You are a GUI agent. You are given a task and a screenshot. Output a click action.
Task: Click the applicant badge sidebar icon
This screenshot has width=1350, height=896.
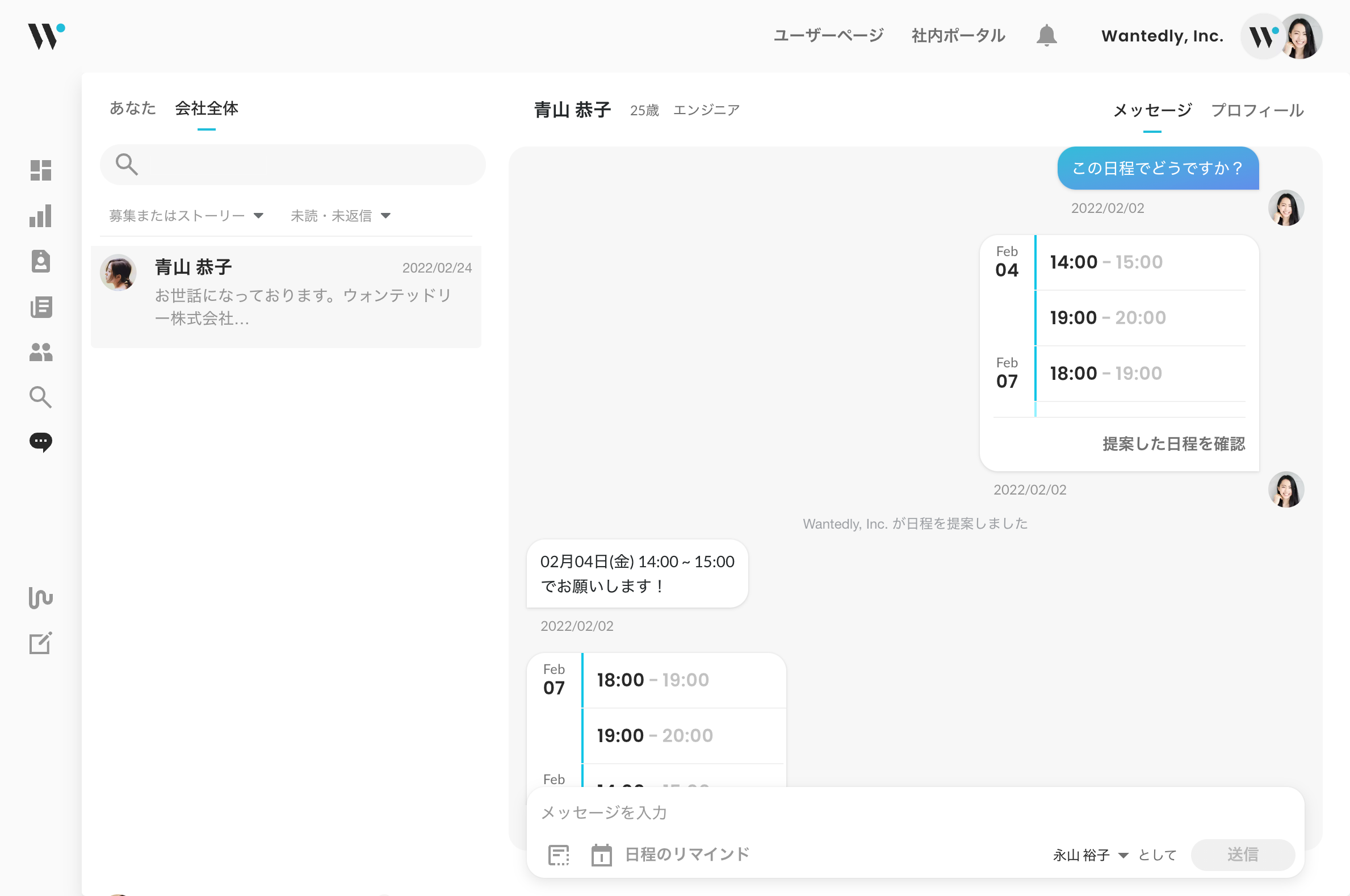click(x=40, y=261)
